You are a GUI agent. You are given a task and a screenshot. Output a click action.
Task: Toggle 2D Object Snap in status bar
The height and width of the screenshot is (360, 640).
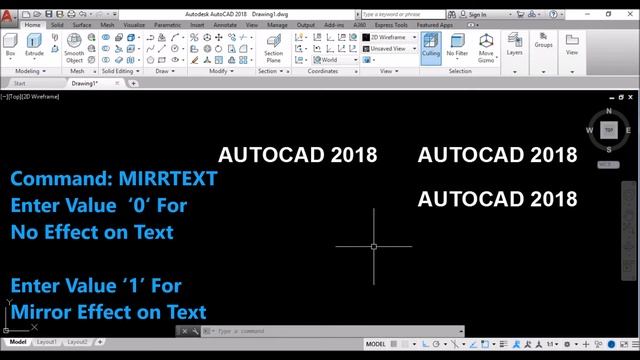click(484, 344)
